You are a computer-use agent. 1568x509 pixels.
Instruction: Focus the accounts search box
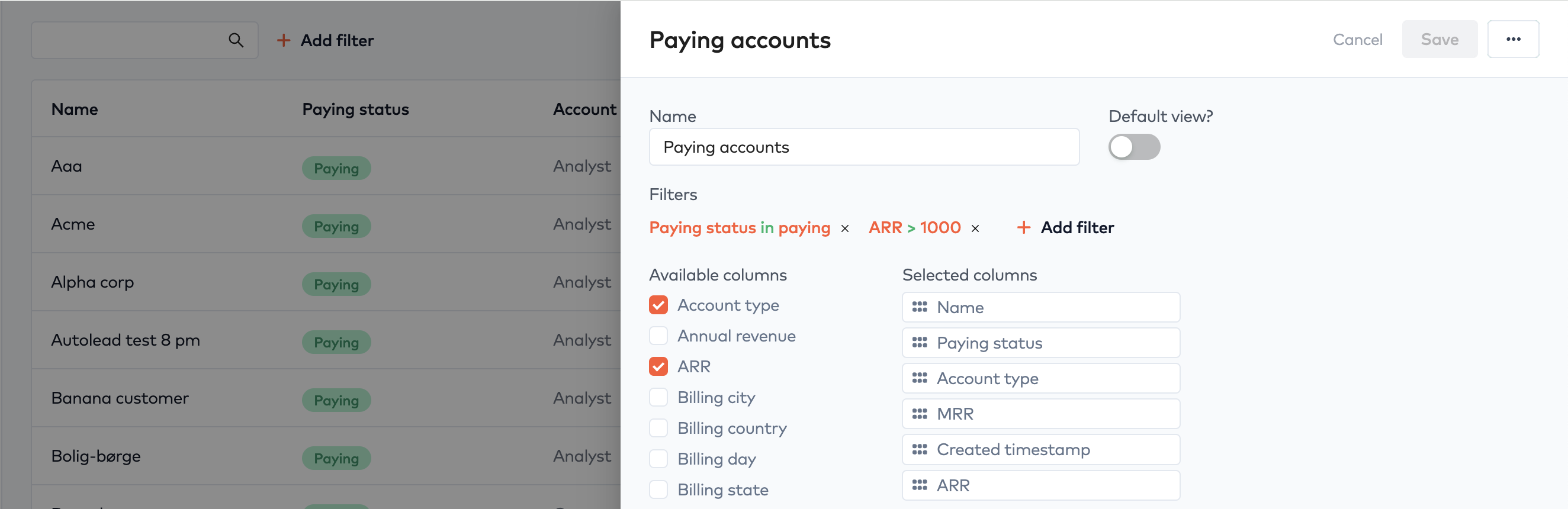[x=144, y=40]
